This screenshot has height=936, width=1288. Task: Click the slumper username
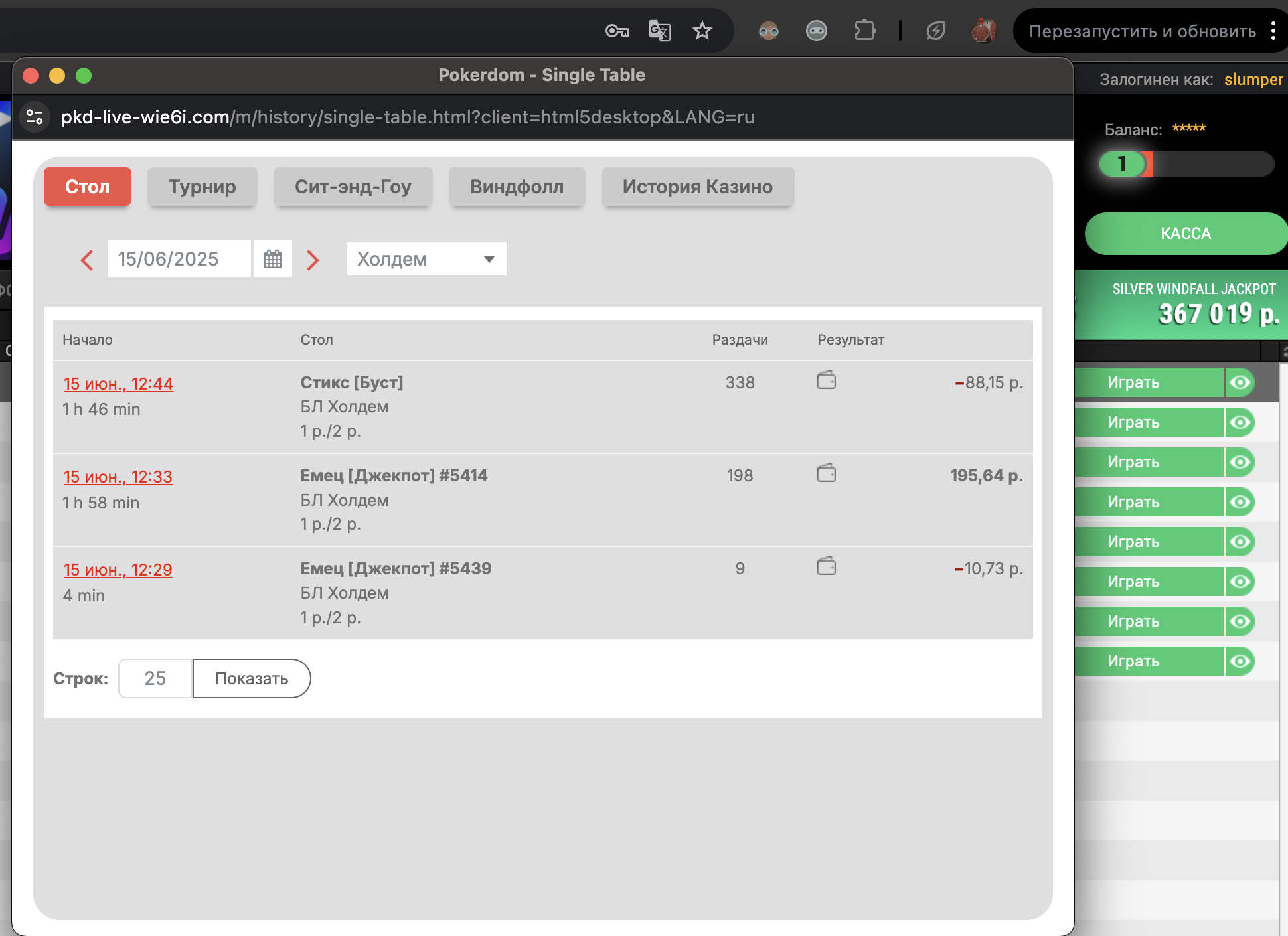click(1253, 80)
